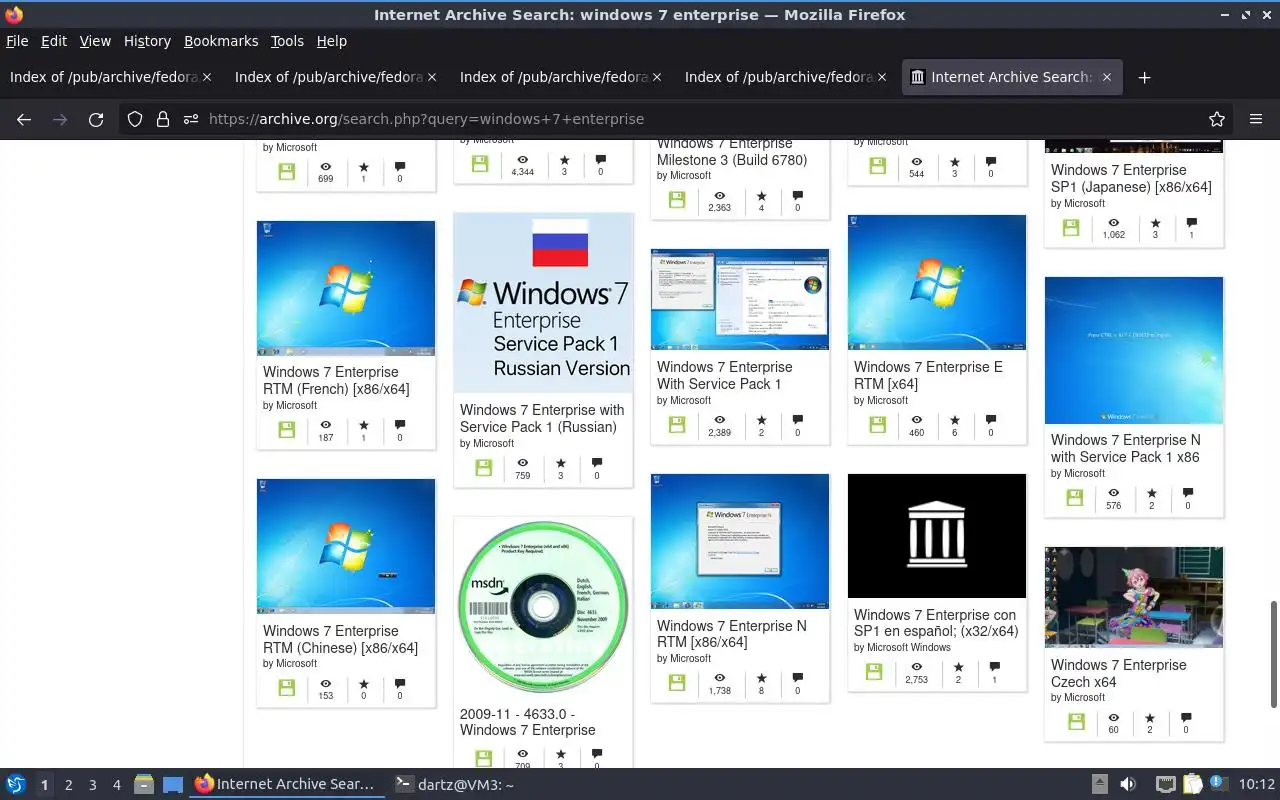The image size is (1280, 800).
Task: Open Windows 7 Enterprise with Service Pack 1 (Russian) link
Action: coord(542,419)
